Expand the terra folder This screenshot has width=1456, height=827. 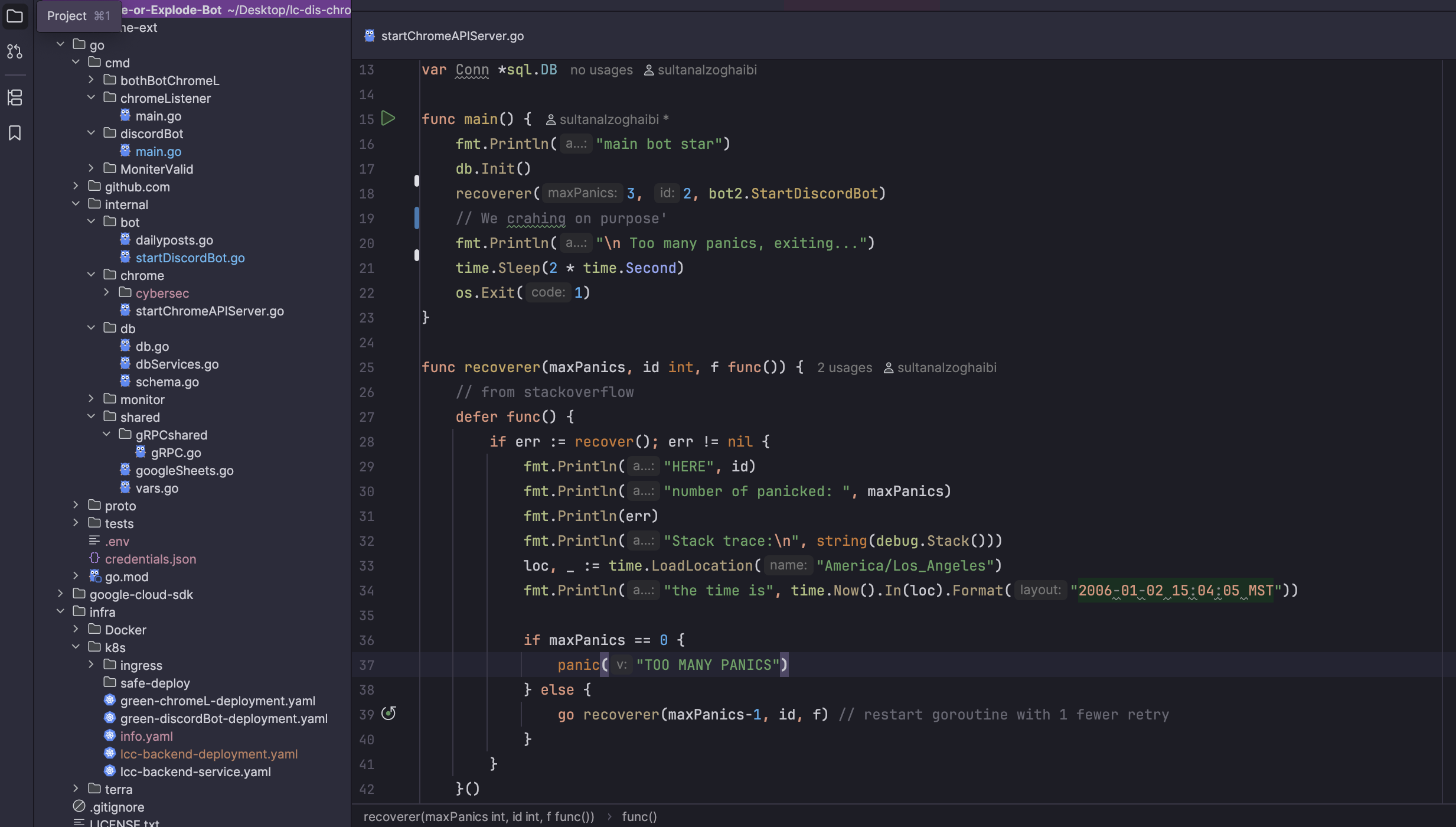pyautogui.click(x=76, y=789)
